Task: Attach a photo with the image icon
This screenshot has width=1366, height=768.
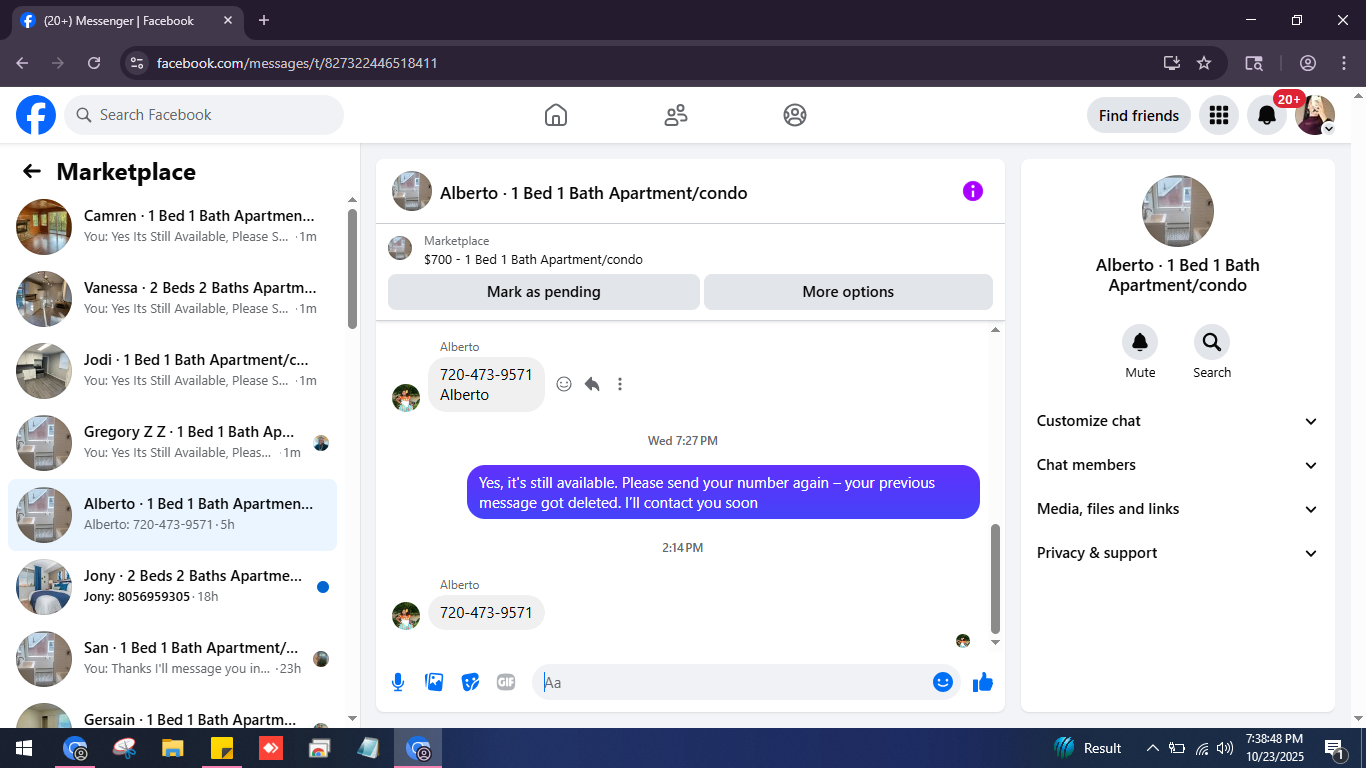Action: [x=434, y=682]
